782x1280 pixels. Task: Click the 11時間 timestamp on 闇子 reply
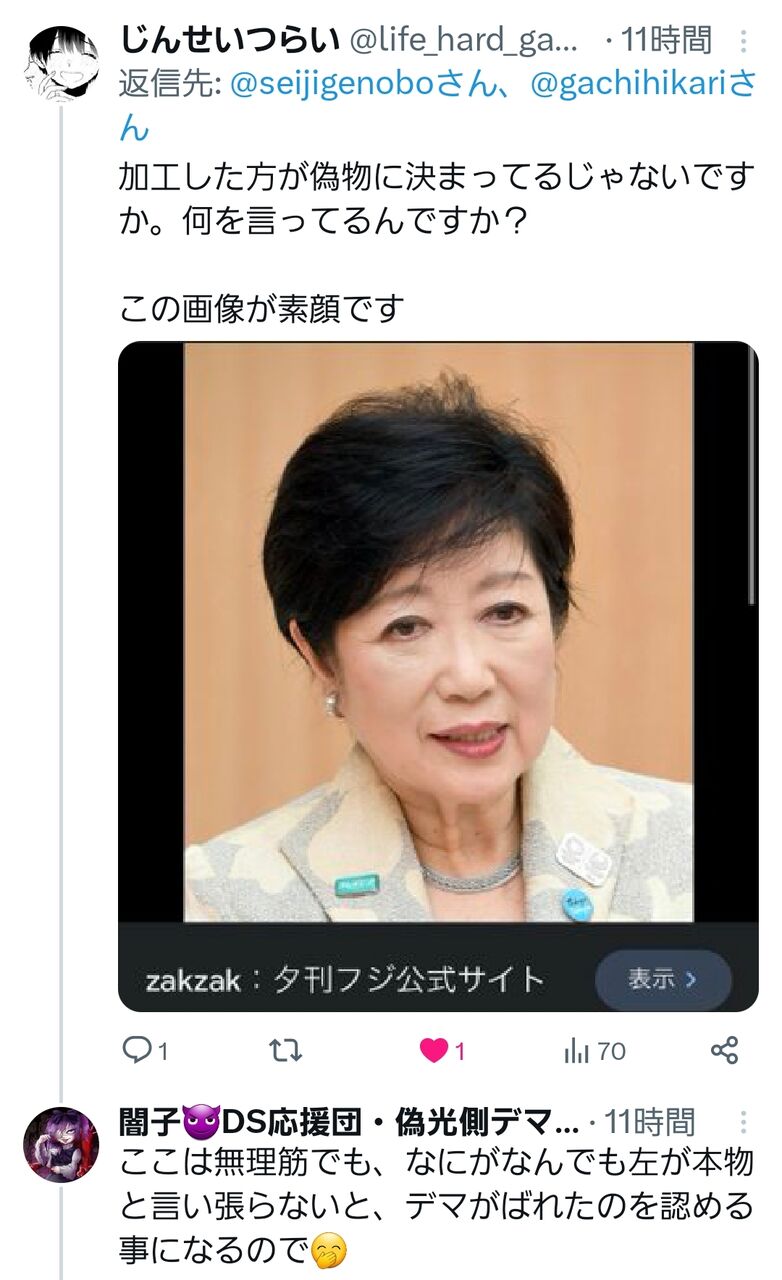point(650,1121)
